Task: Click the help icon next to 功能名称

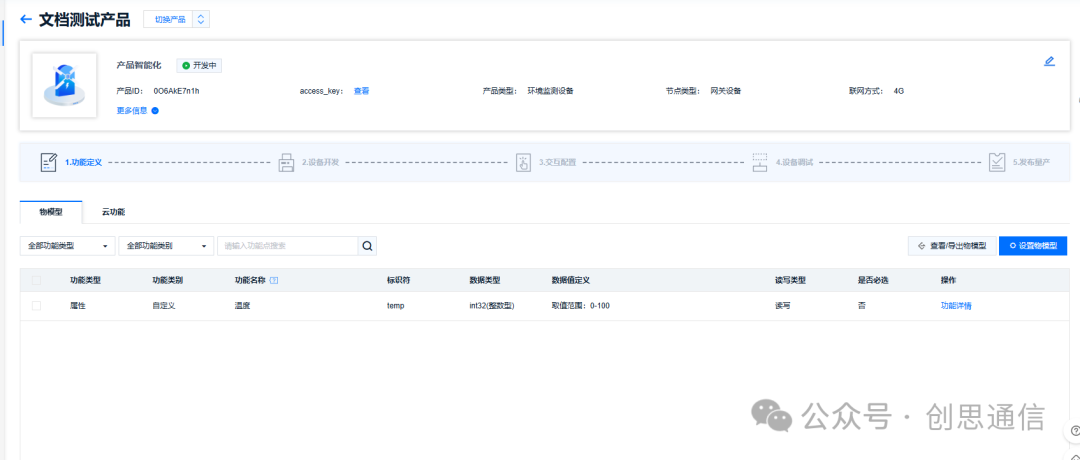Action: click(274, 281)
